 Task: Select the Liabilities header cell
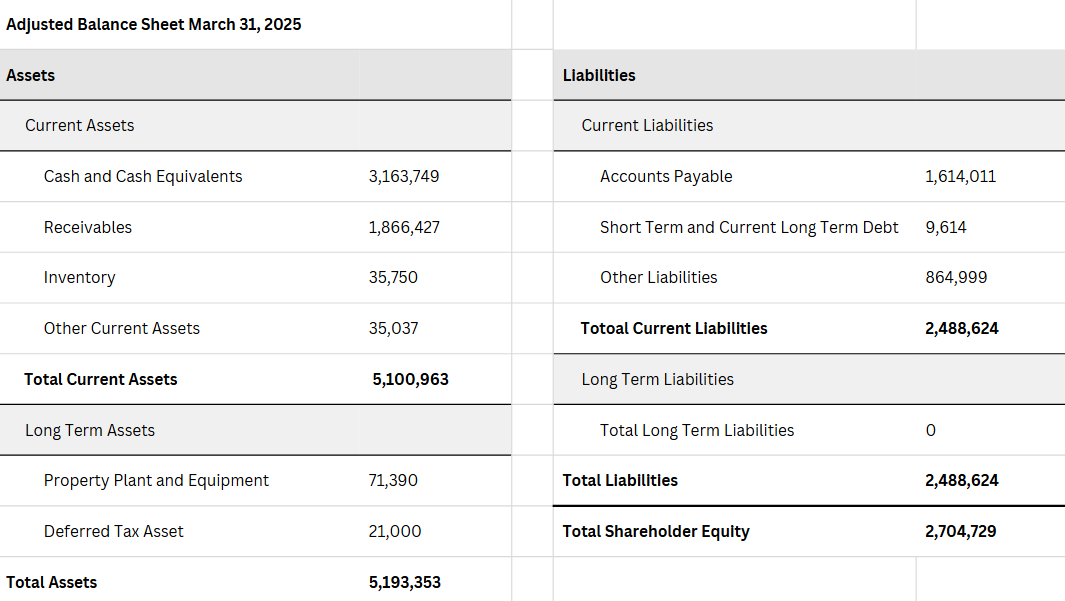tap(599, 75)
